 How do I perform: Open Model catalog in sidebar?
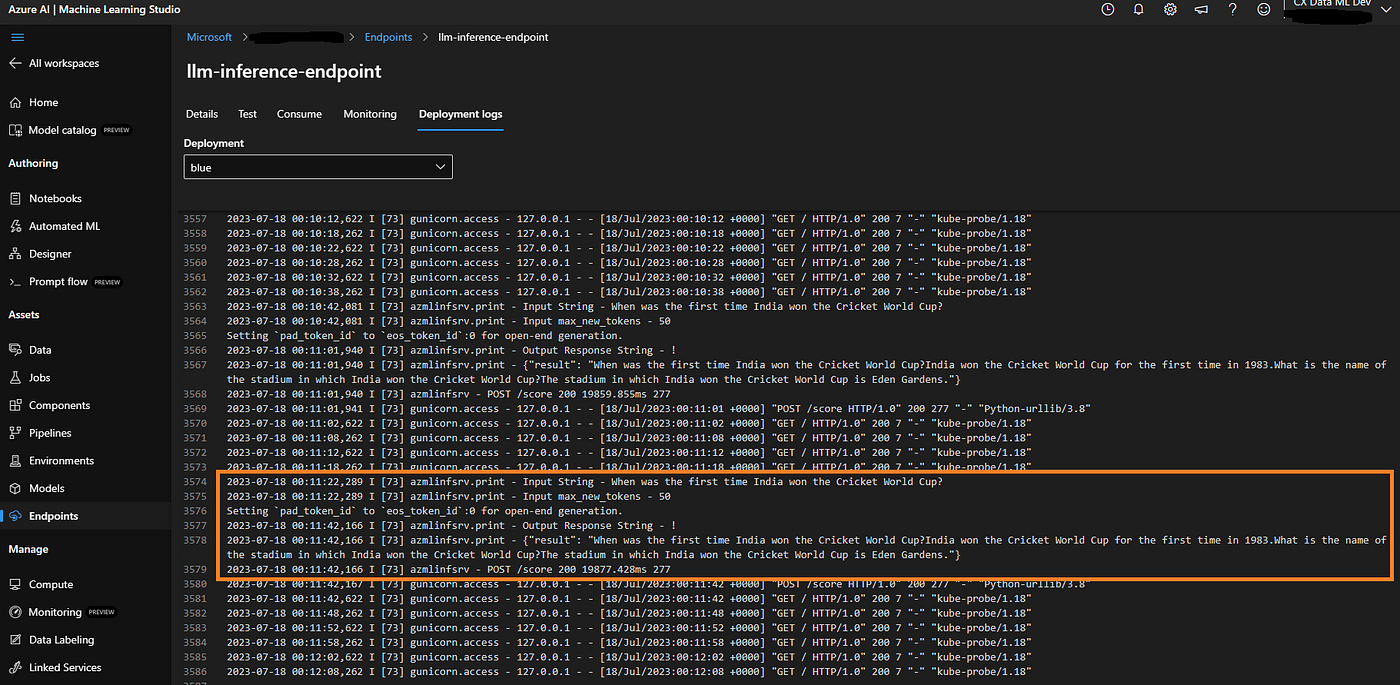coord(62,130)
